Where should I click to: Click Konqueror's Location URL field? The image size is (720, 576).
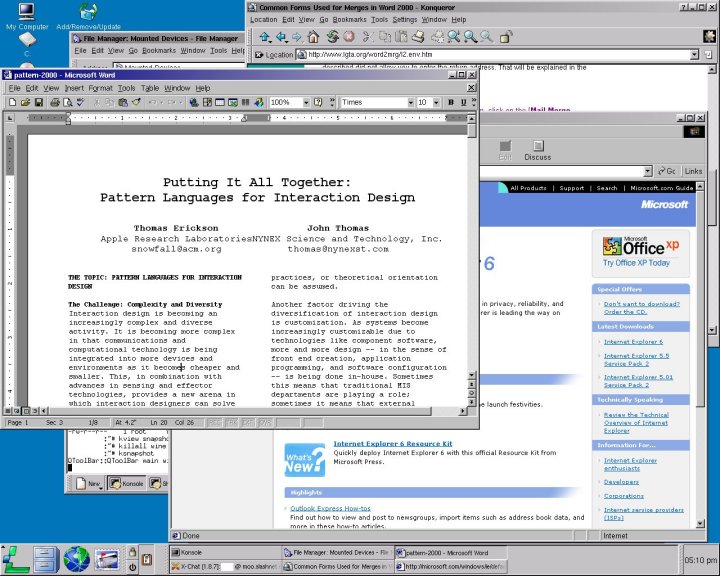point(497,55)
